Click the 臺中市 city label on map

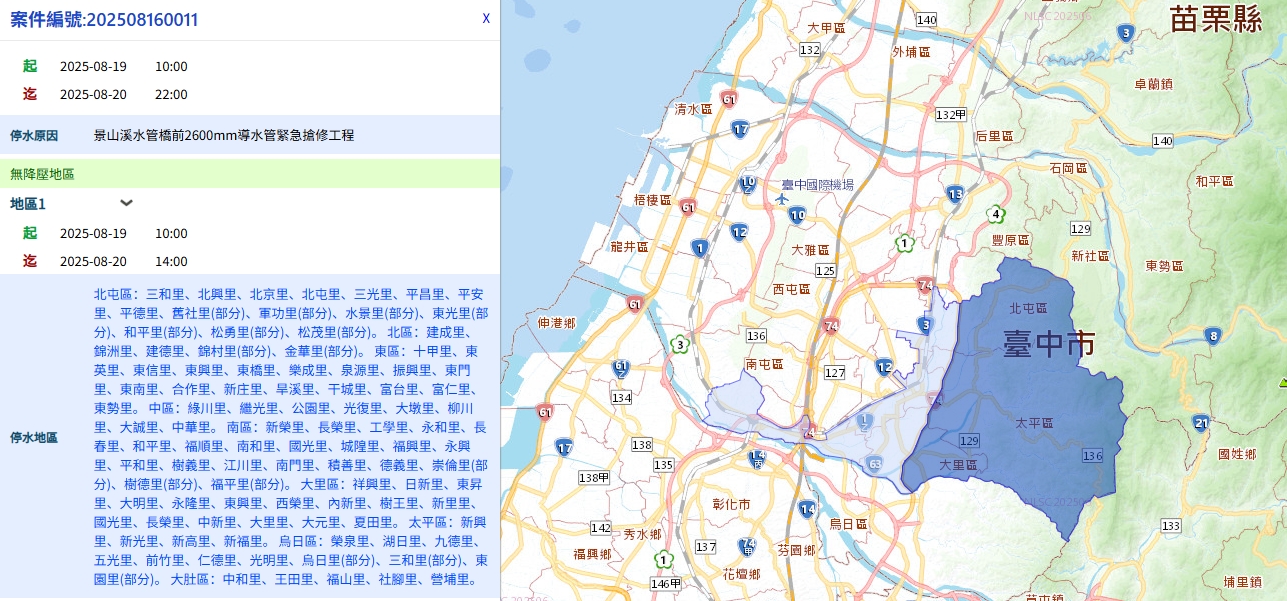pos(1048,344)
